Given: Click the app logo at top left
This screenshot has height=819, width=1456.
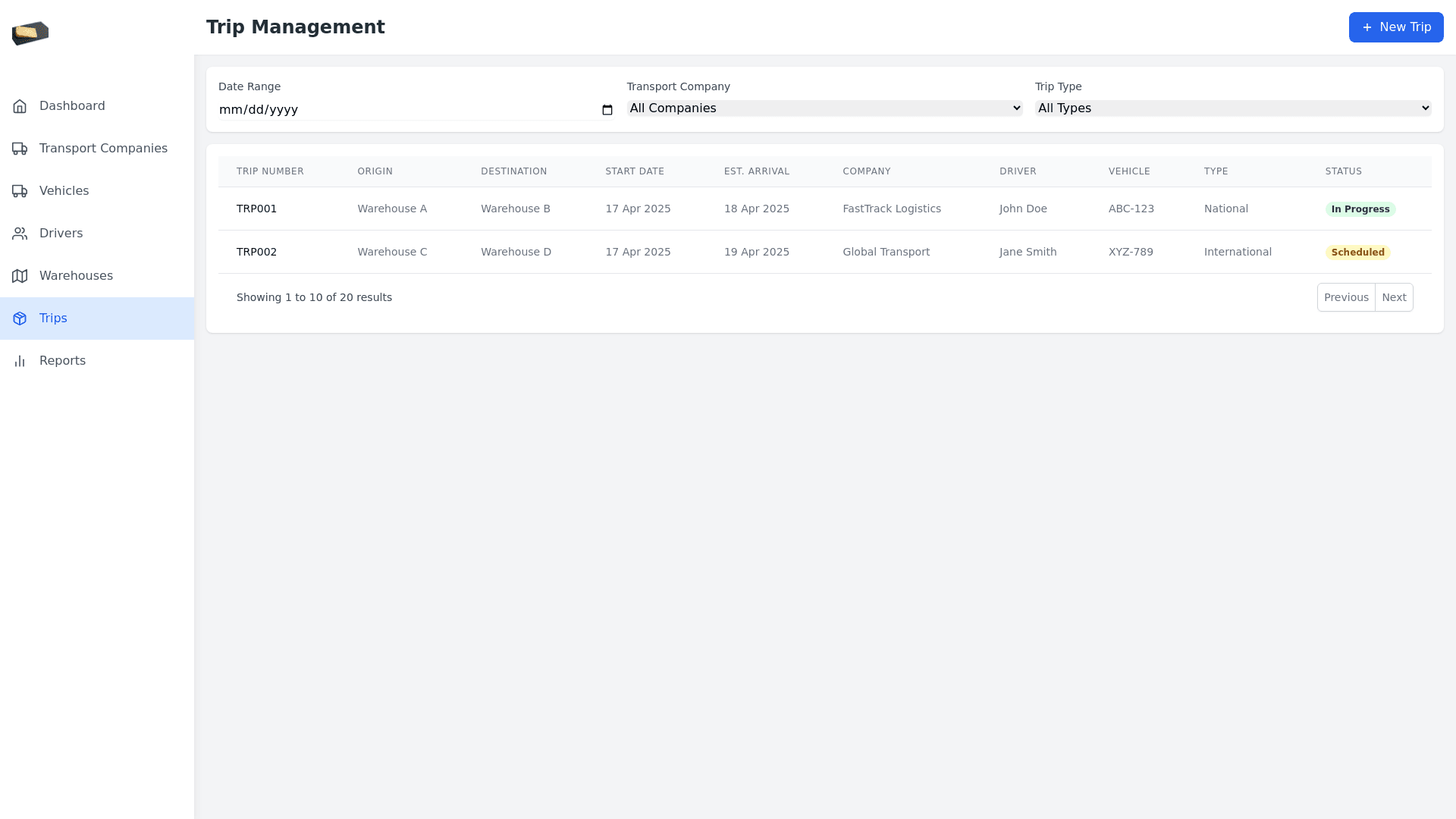Looking at the screenshot, I should [x=30, y=33].
